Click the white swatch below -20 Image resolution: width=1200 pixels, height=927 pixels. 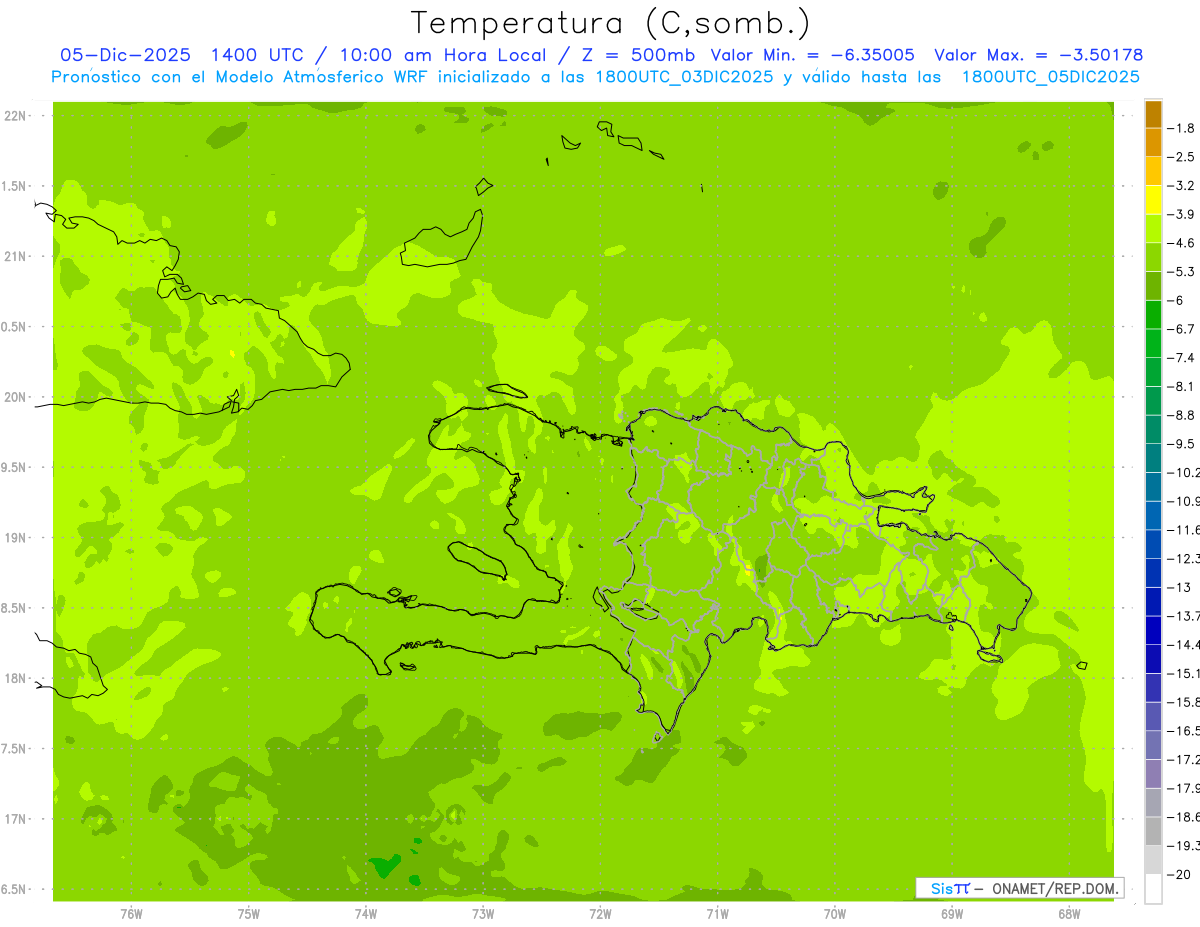(x=1153, y=889)
